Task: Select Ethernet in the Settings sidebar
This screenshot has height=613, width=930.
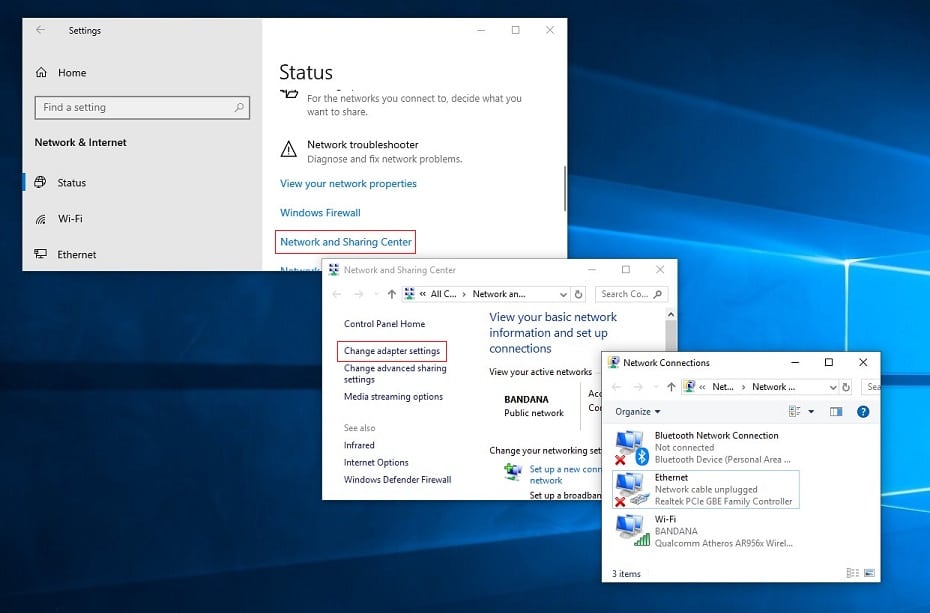Action: point(77,254)
